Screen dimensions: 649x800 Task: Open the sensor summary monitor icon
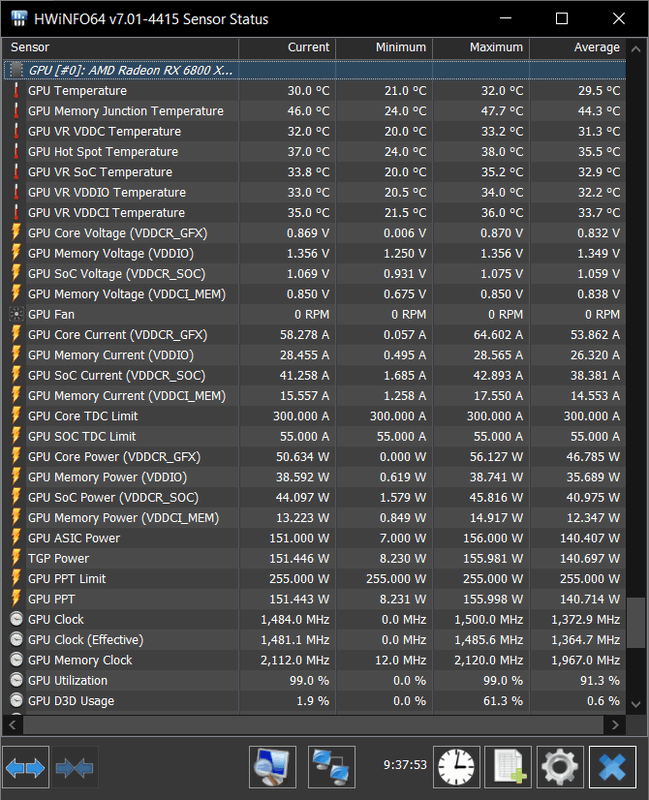pyautogui.click(x=272, y=767)
